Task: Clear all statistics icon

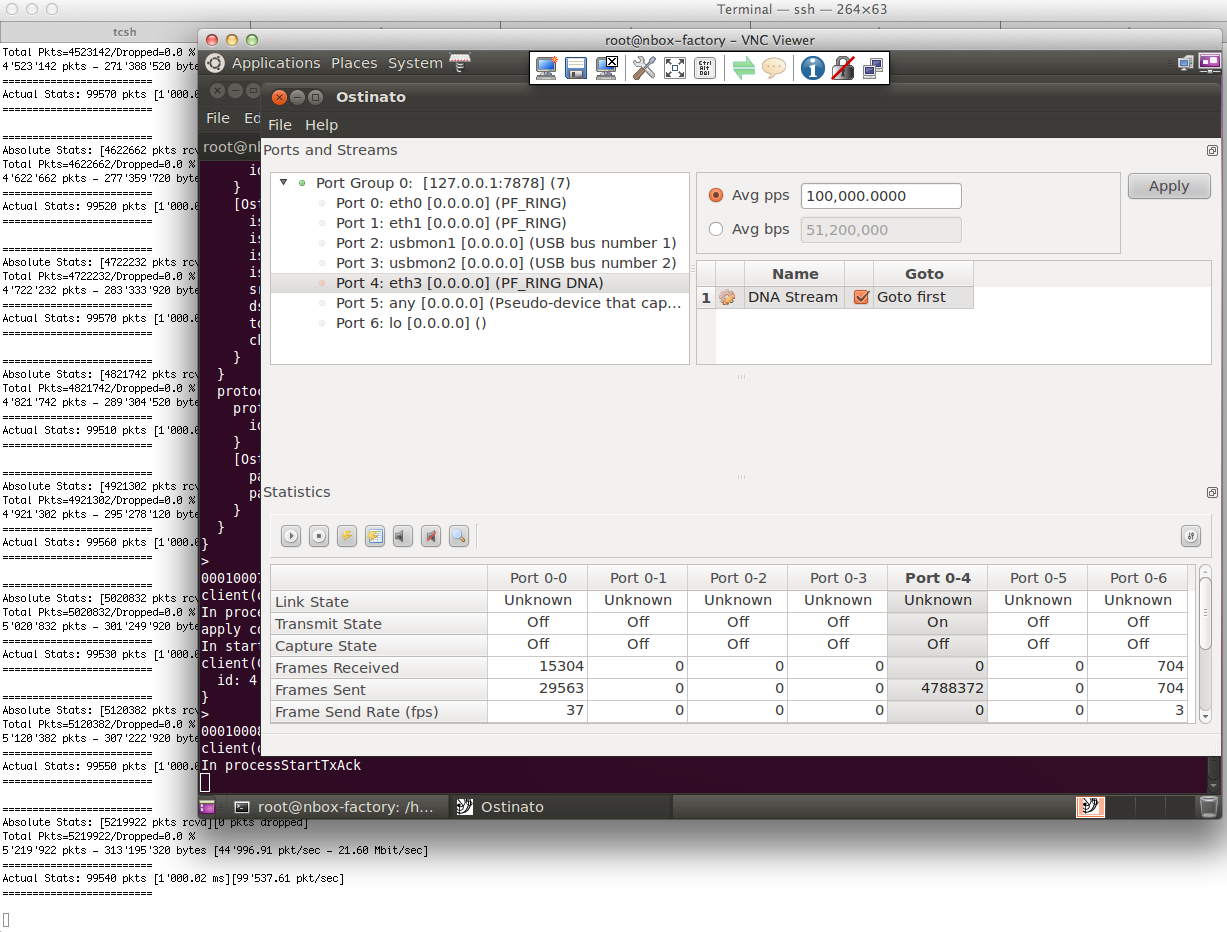Action: [375, 537]
